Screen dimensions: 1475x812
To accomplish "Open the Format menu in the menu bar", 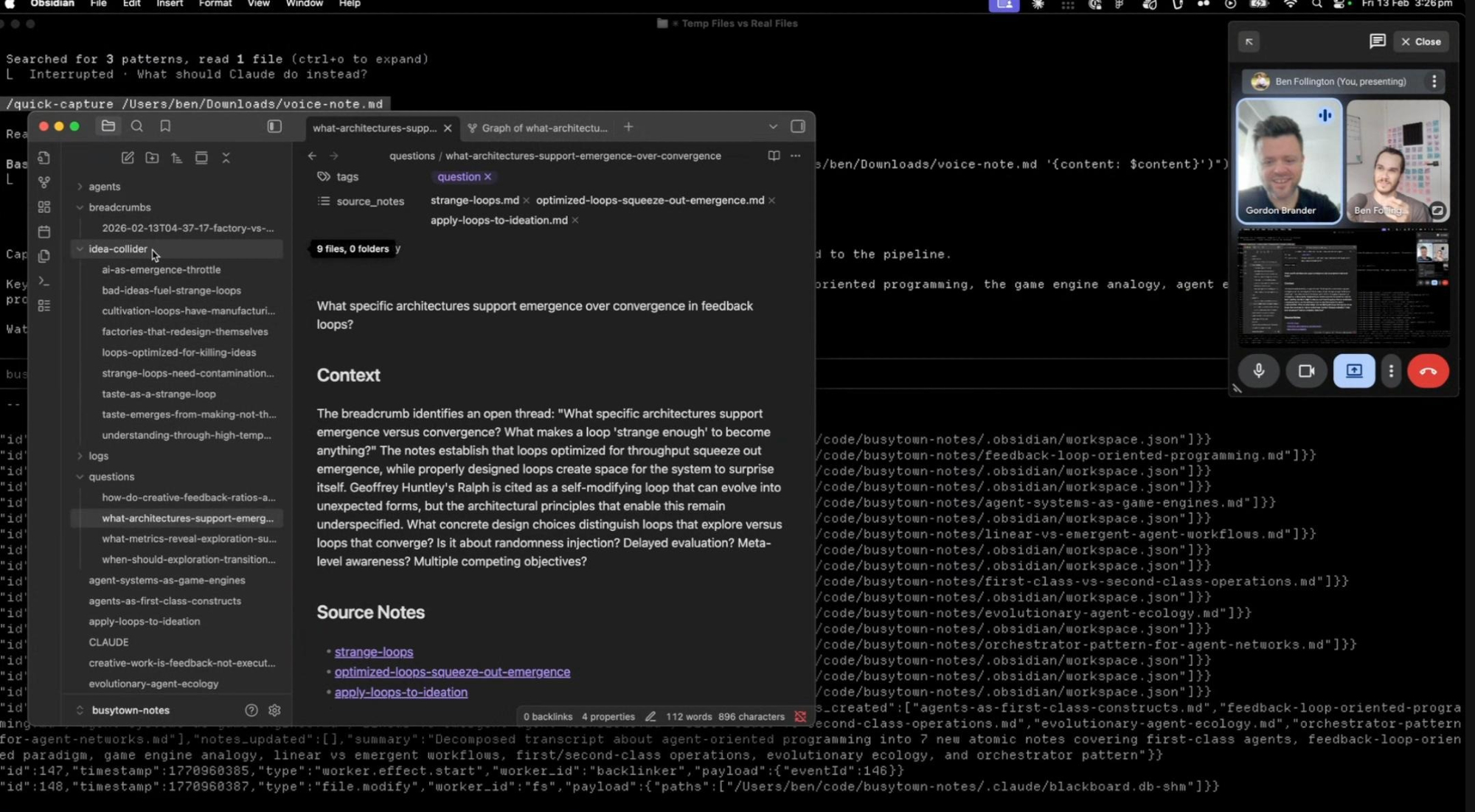I will pos(215,4).
